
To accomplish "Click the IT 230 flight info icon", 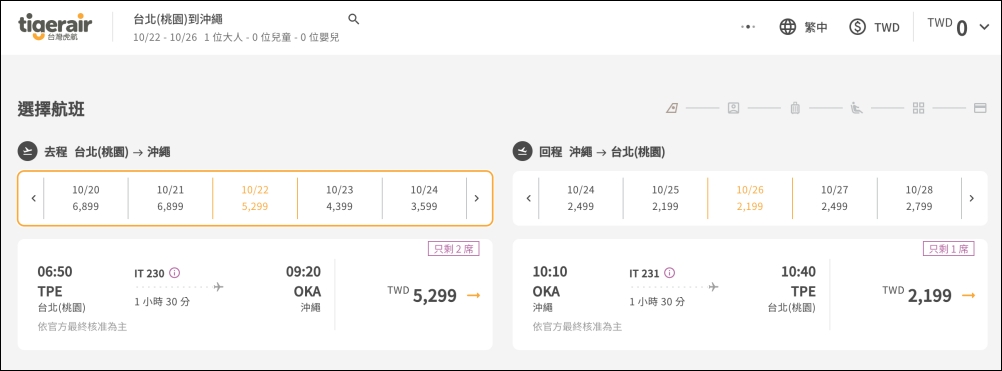I will (x=174, y=273).
